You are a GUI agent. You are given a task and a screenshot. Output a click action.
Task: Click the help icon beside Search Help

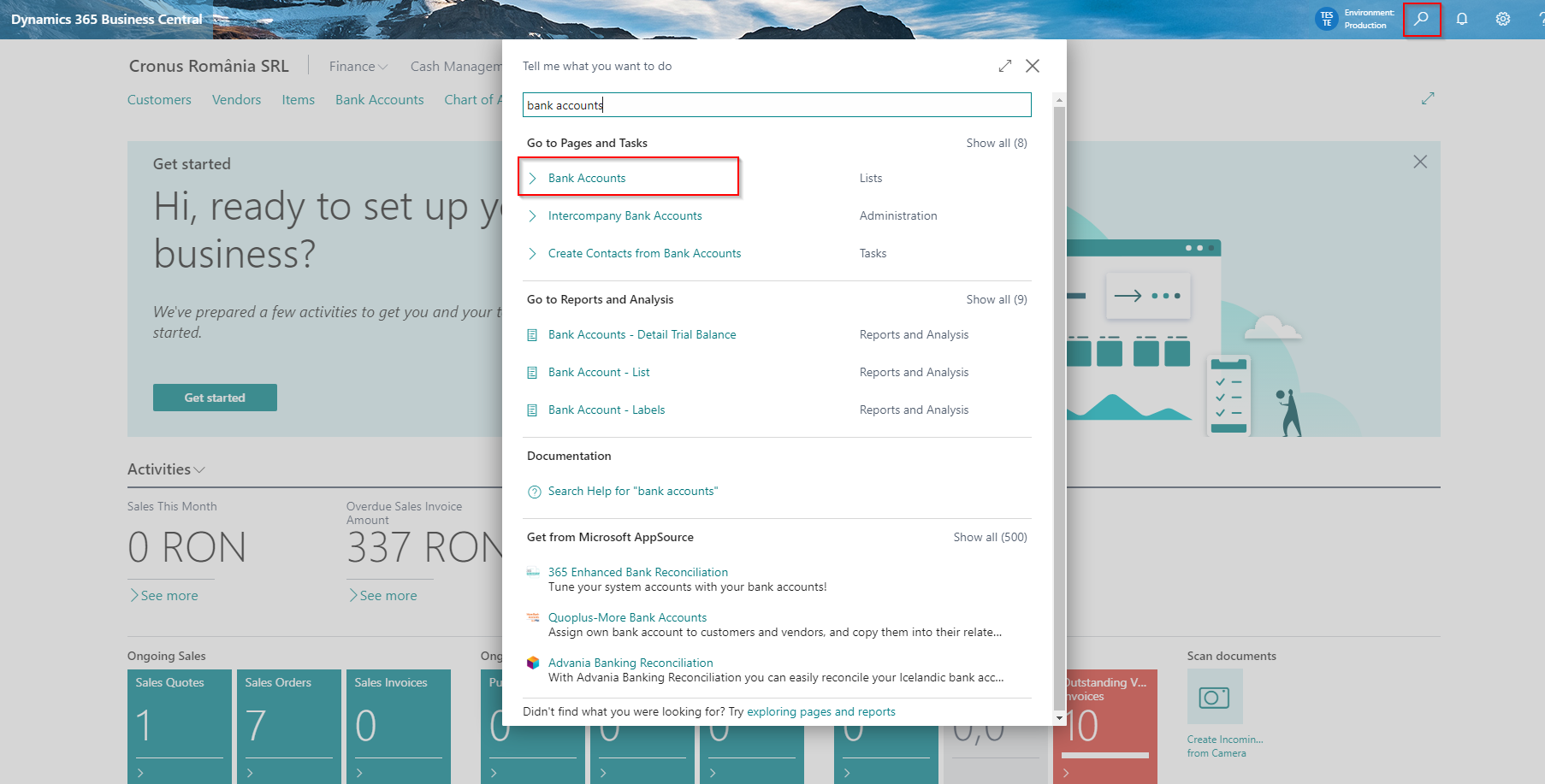click(535, 492)
